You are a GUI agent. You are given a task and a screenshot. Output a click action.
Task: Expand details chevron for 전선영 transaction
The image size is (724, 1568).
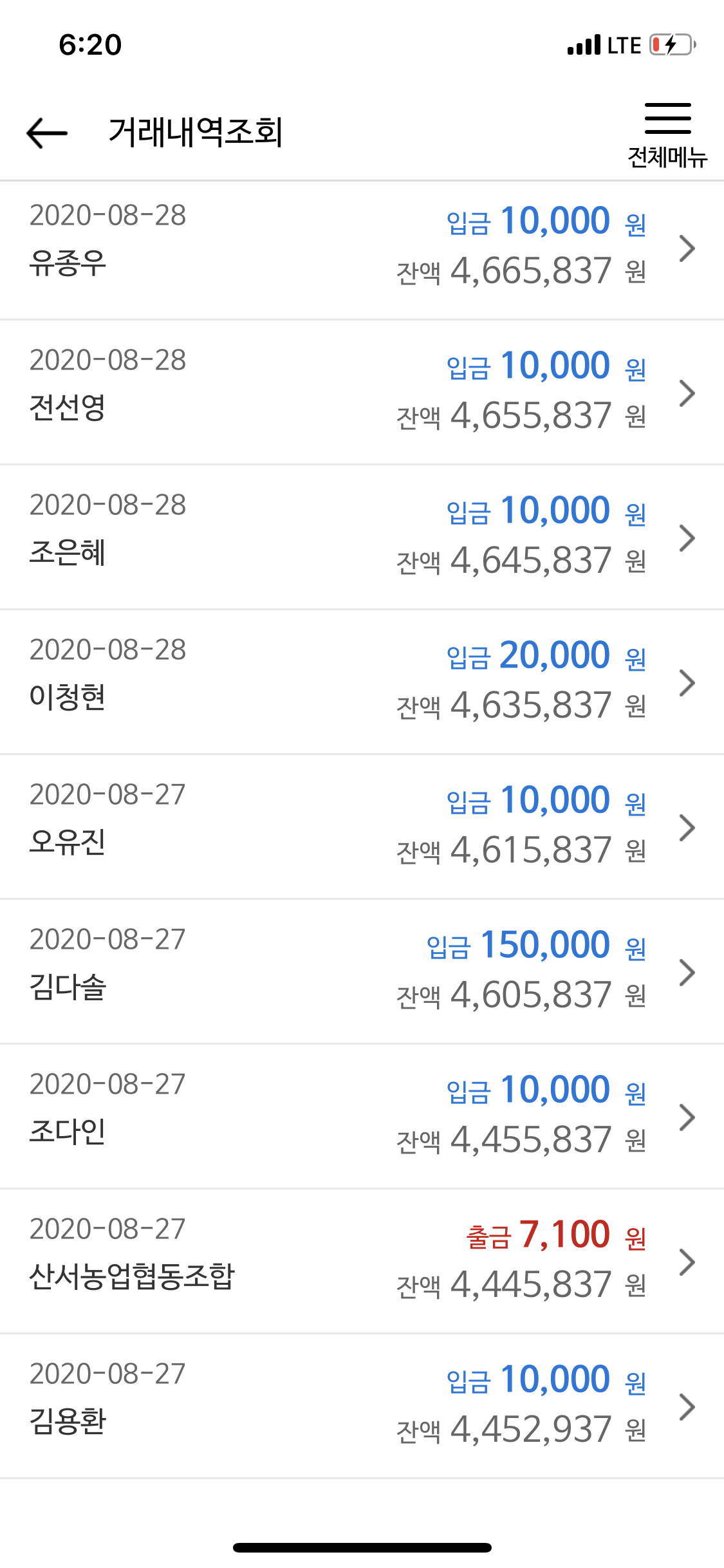(x=687, y=393)
